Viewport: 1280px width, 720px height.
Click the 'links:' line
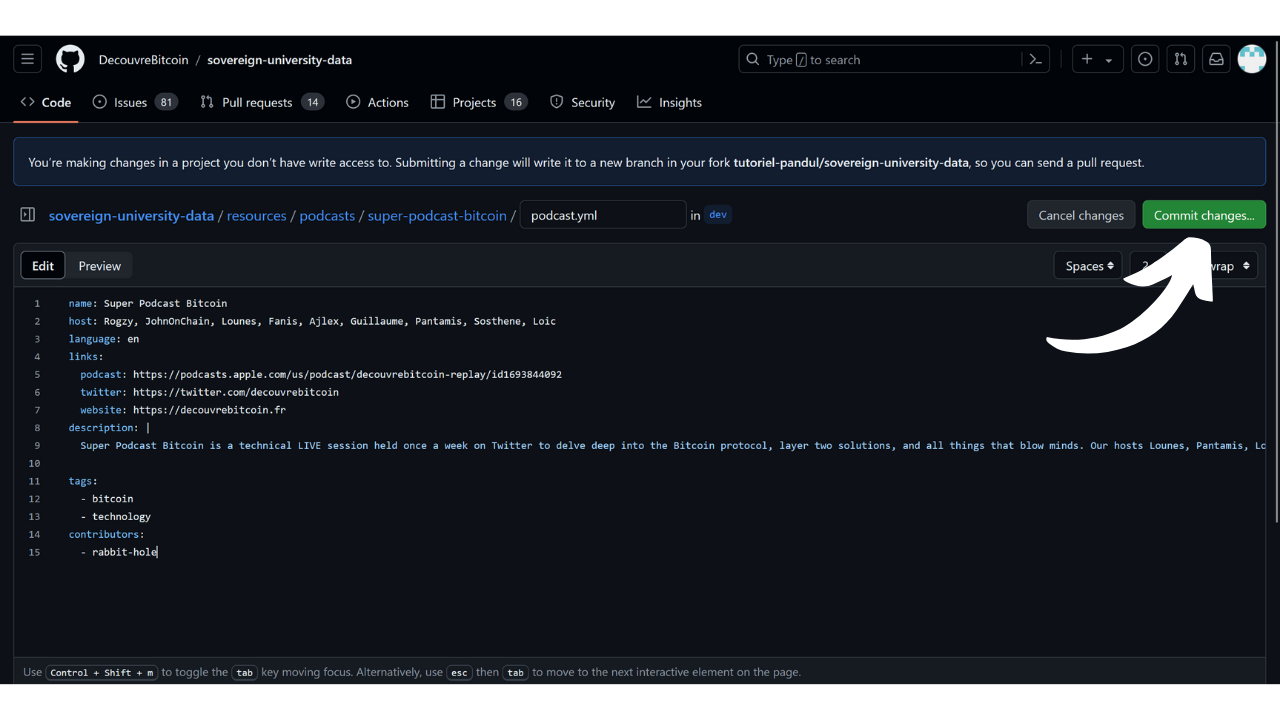point(86,356)
